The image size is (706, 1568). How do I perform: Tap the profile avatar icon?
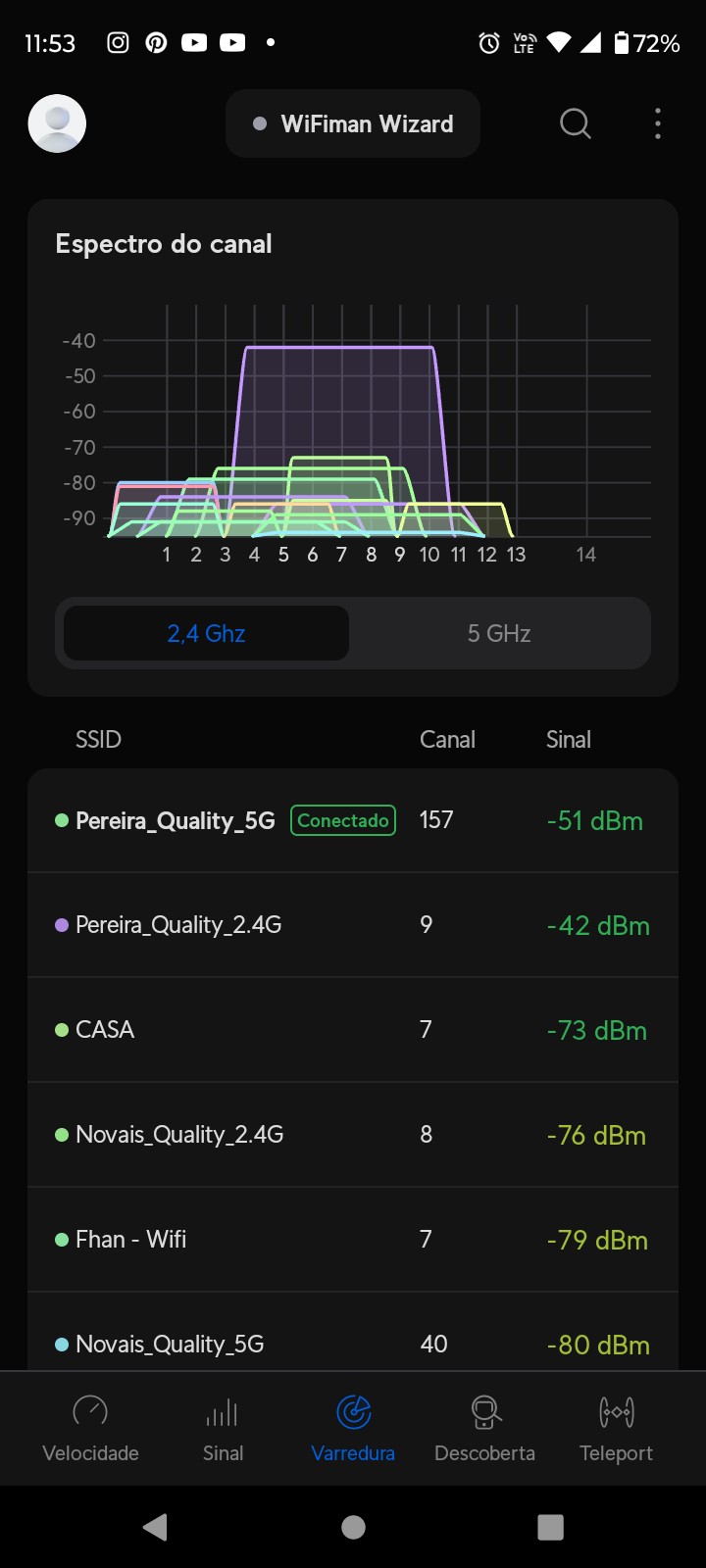click(57, 123)
